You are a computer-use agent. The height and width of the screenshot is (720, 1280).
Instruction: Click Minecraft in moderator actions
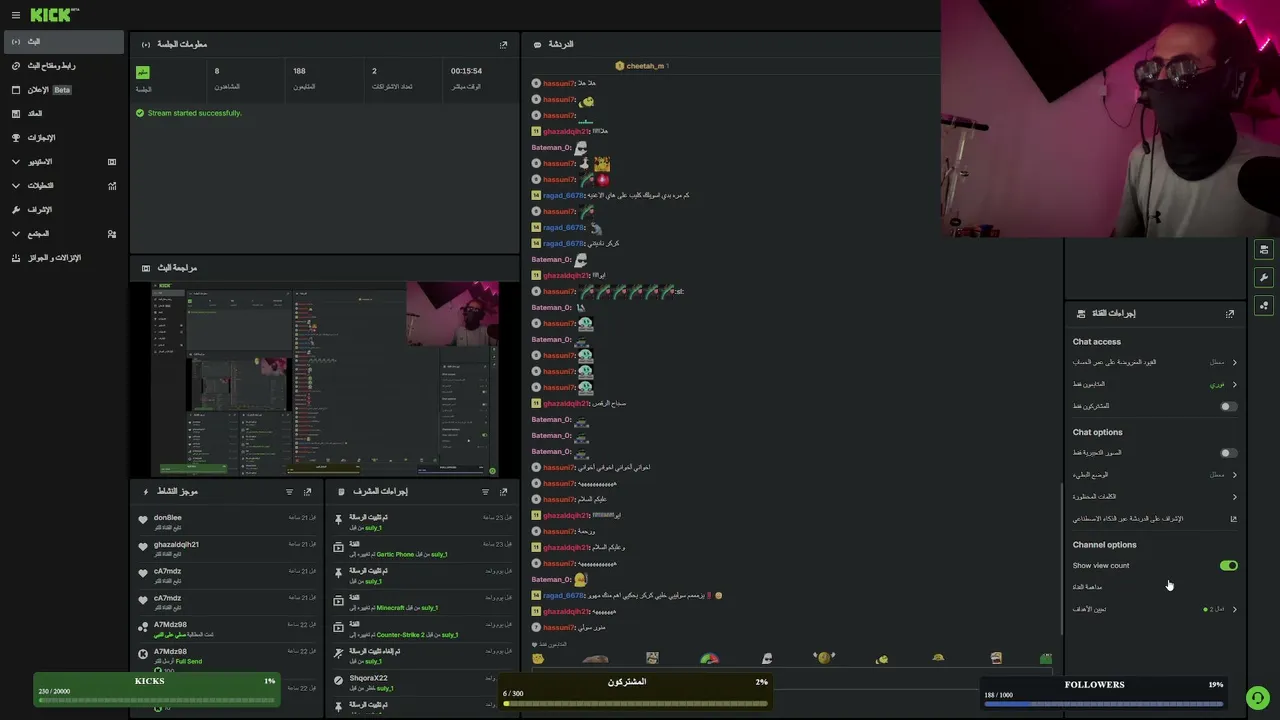coord(390,608)
